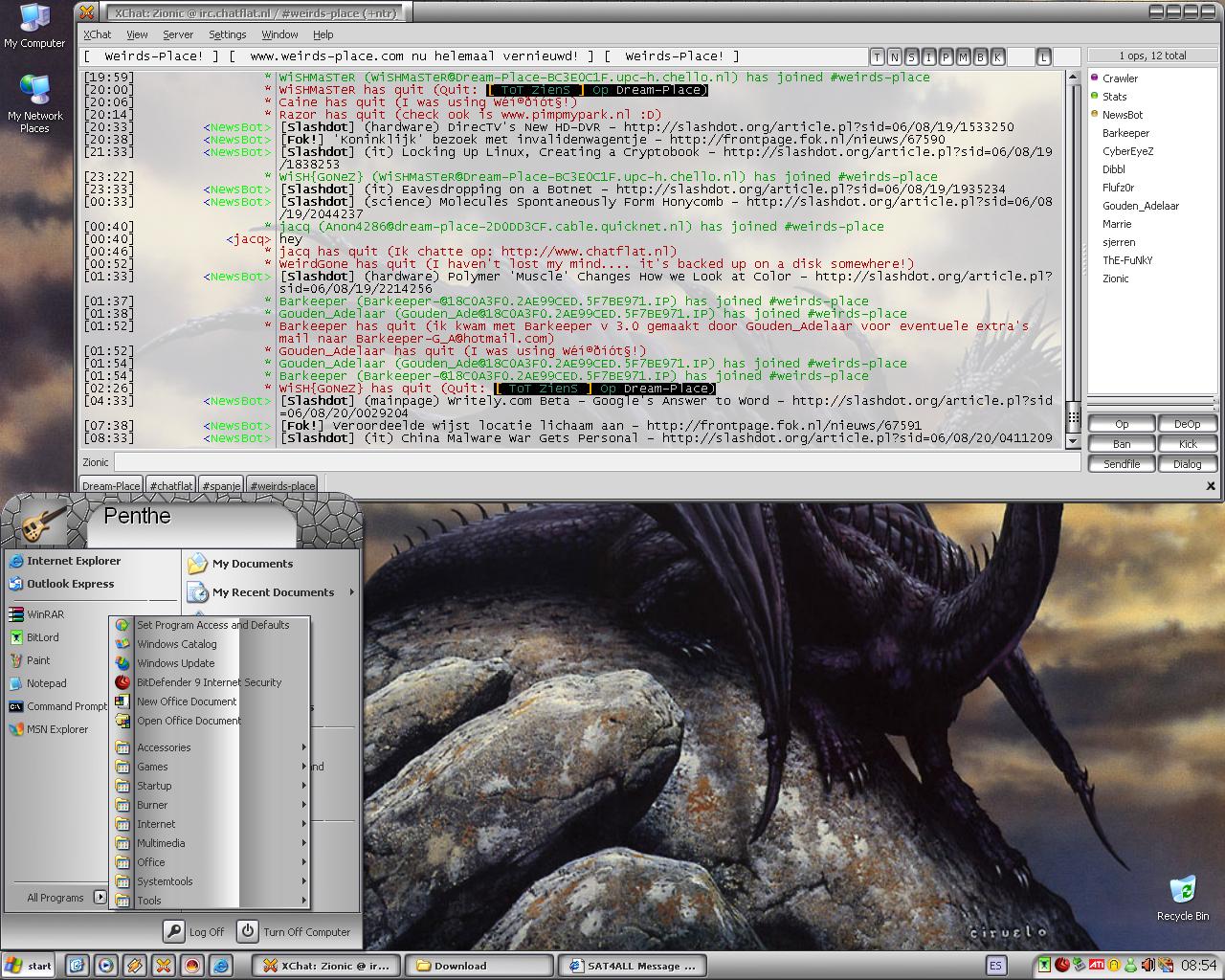Image resolution: width=1225 pixels, height=980 pixels.
Task: Open the Help menu in XChat
Action: pyautogui.click(x=323, y=34)
